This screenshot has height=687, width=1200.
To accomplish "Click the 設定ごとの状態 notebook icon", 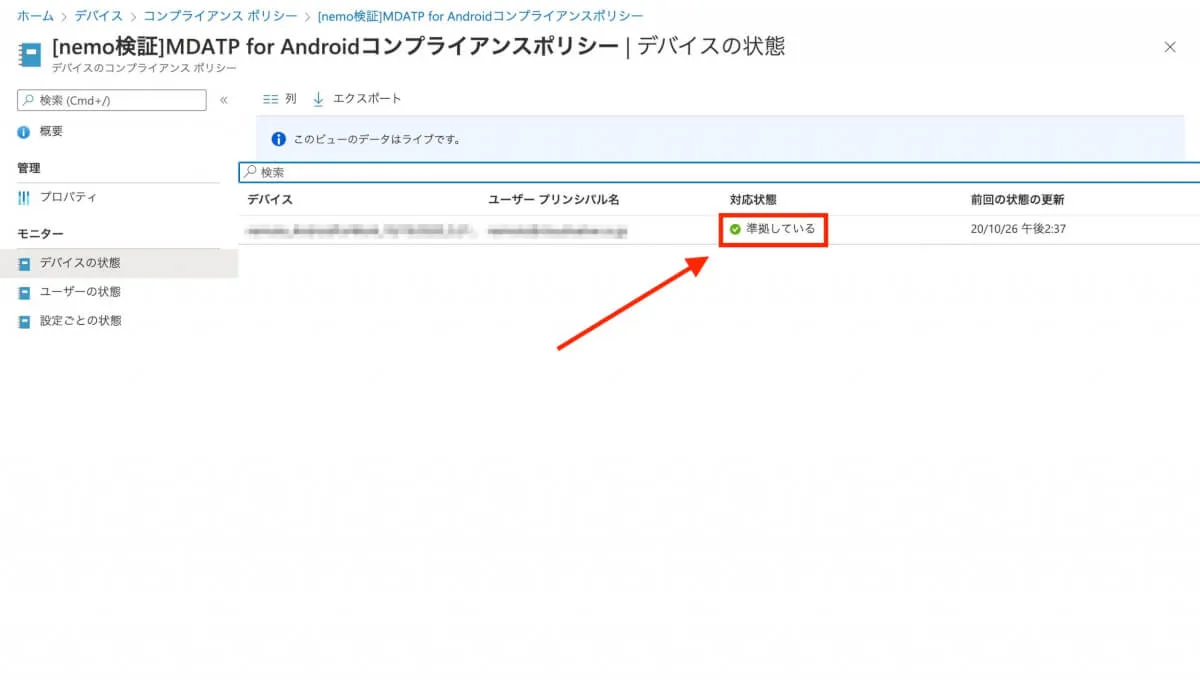I will click(x=24, y=322).
